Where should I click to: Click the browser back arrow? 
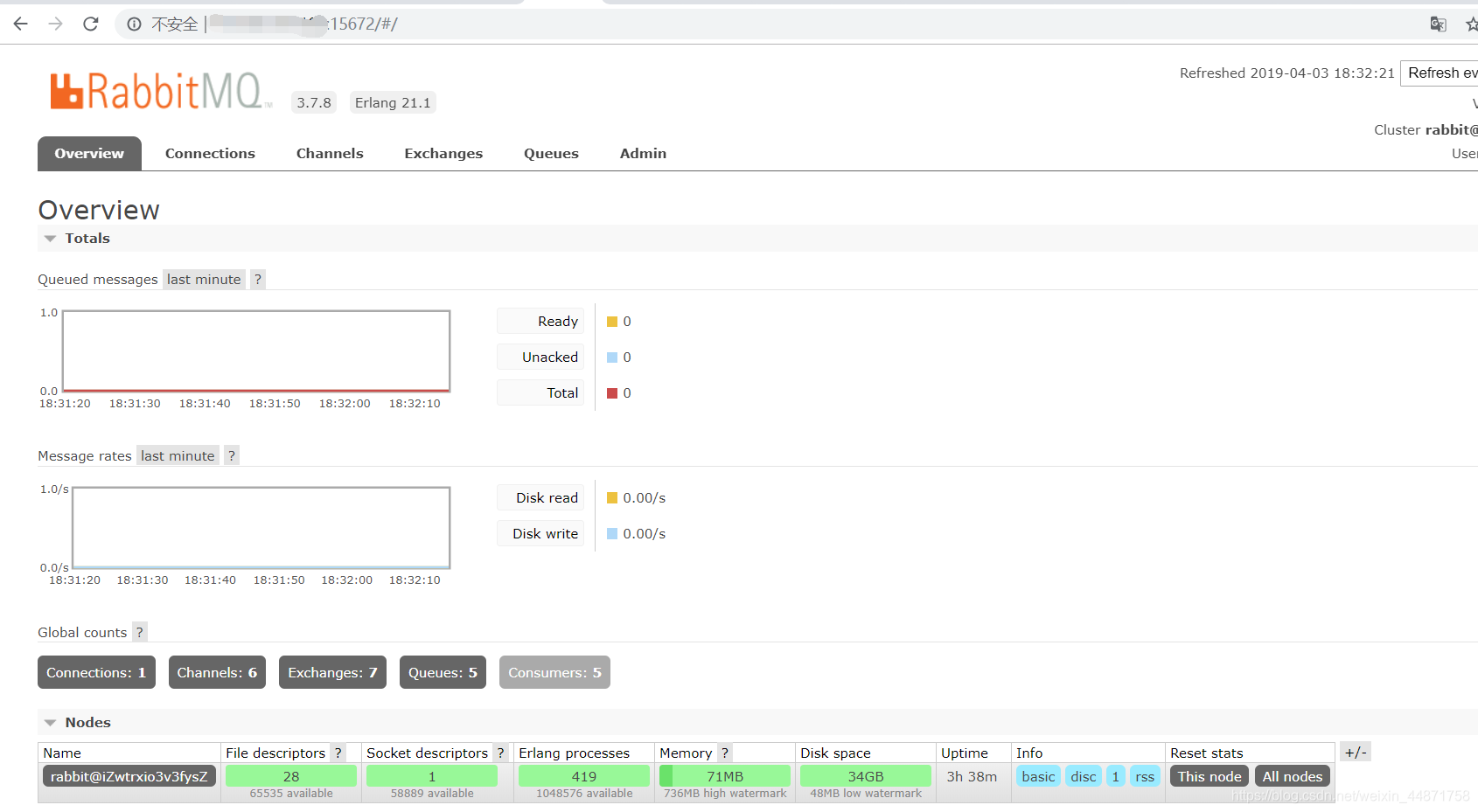[20, 24]
